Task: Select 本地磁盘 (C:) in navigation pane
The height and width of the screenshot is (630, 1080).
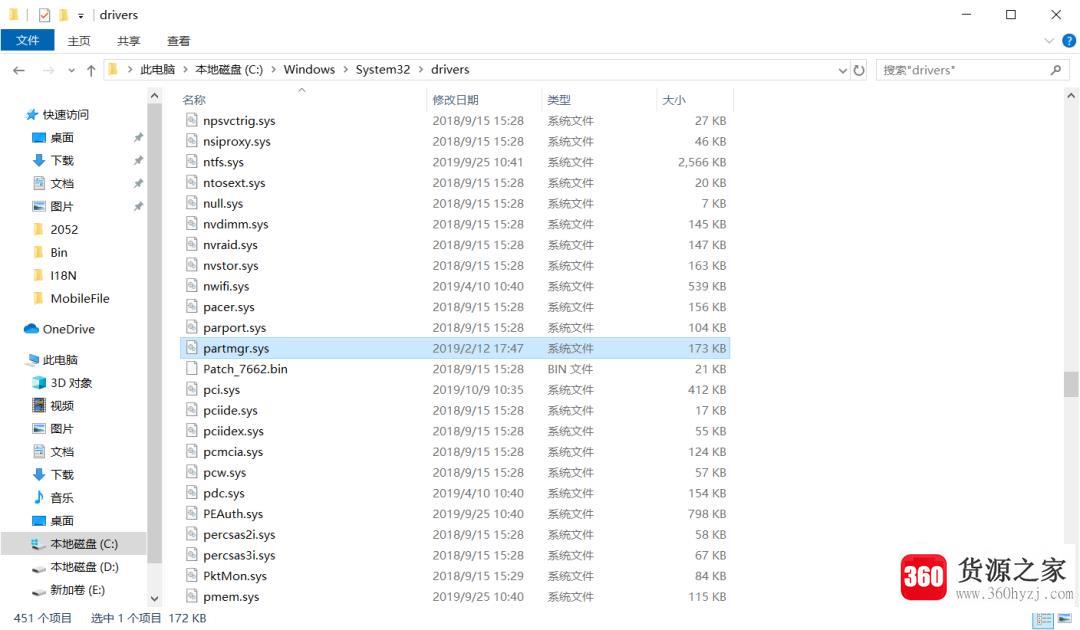Action: pyautogui.click(x=75, y=544)
